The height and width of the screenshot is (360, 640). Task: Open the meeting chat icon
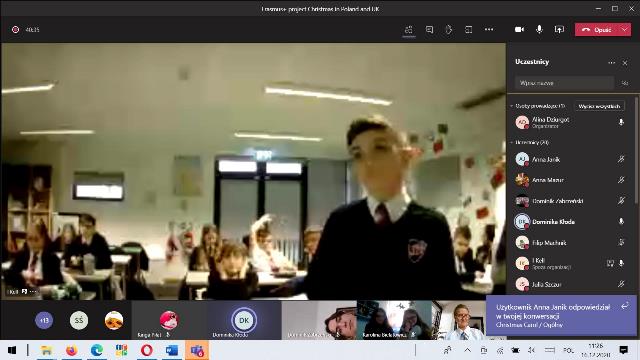[429, 29]
